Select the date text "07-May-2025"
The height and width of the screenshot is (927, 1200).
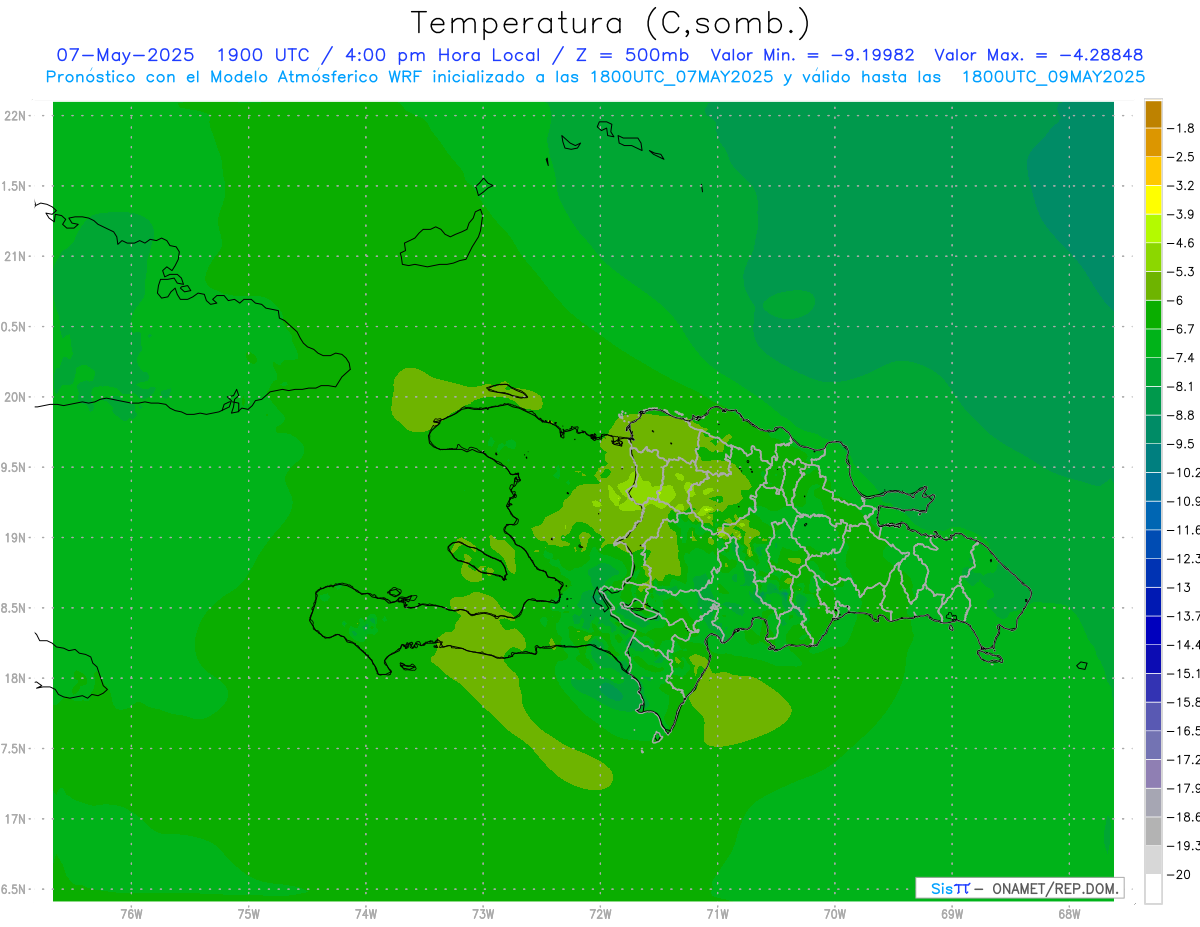(x=125, y=55)
